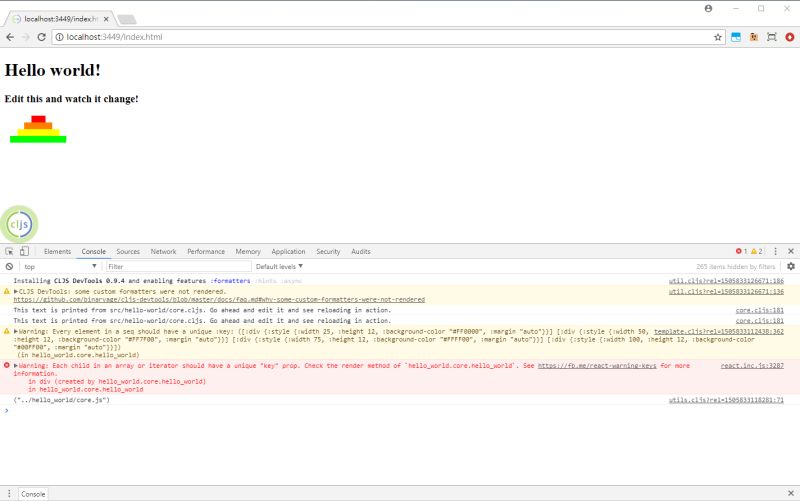Go back in browser history
800x501 pixels.
coord(10,37)
